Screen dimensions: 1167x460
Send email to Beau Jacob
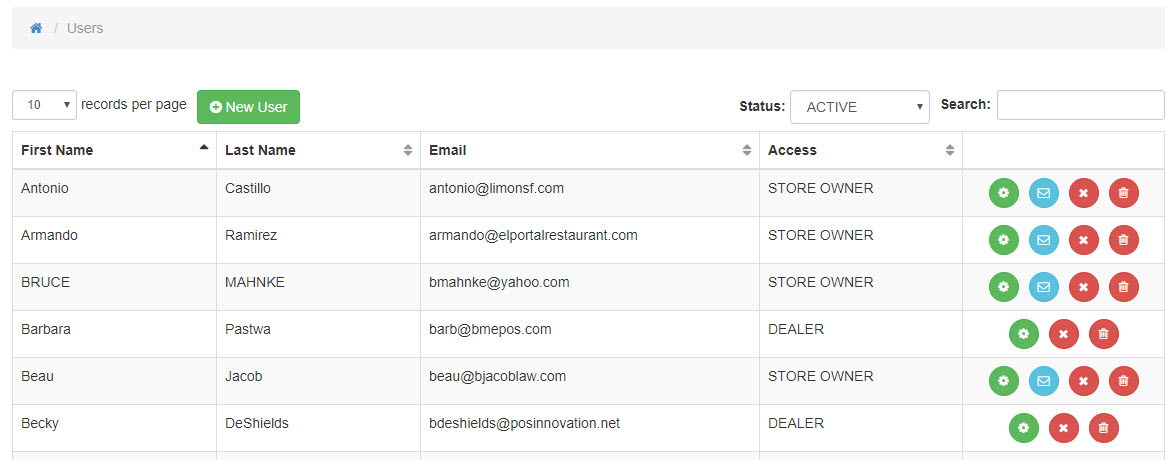pos(1043,381)
